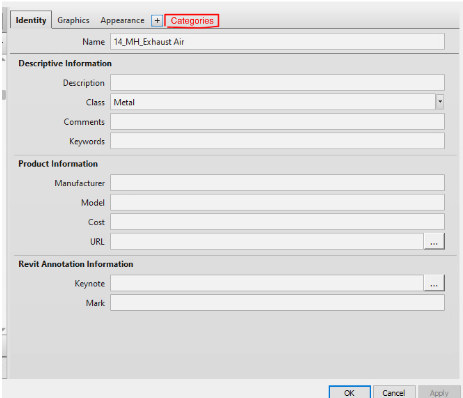Click the plus icon to add asset
The height and width of the screenshot is (398, 463).
pyautogui.click(x=157, y=21)
